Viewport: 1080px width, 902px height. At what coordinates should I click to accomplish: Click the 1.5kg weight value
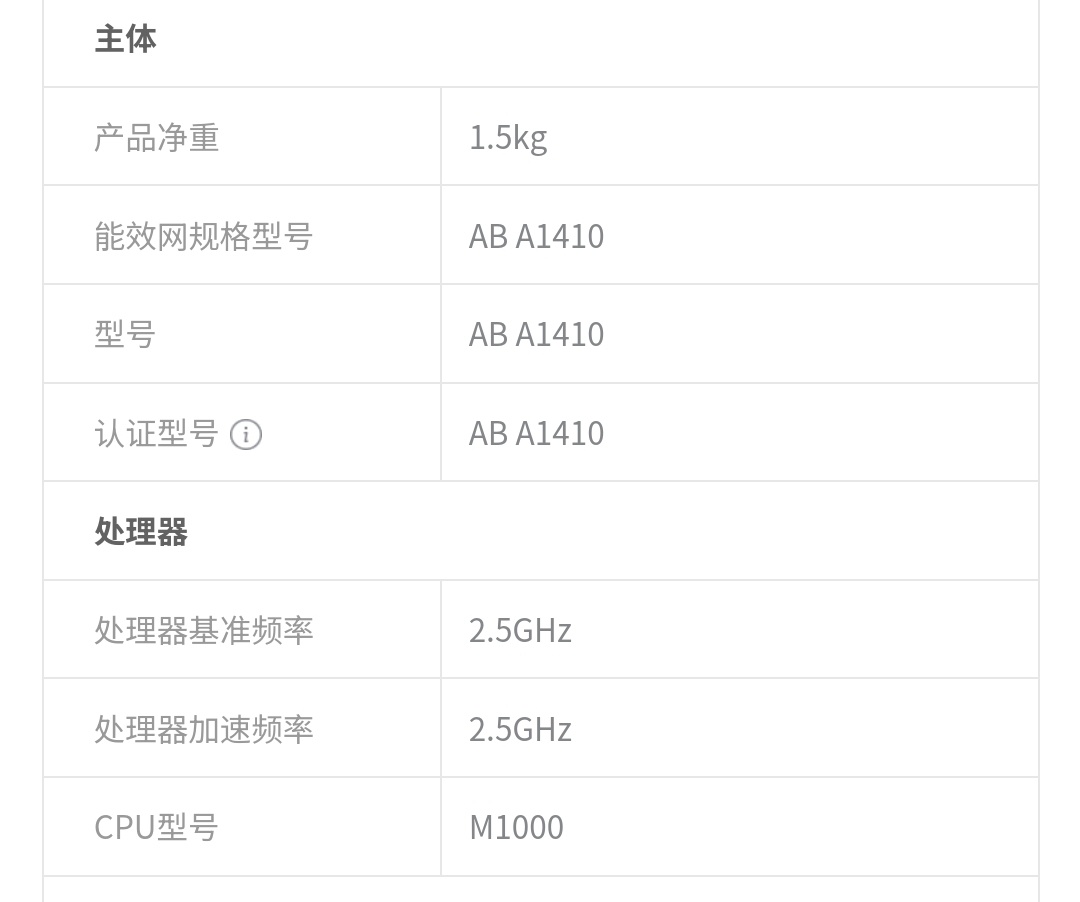[x=508, y=138]
